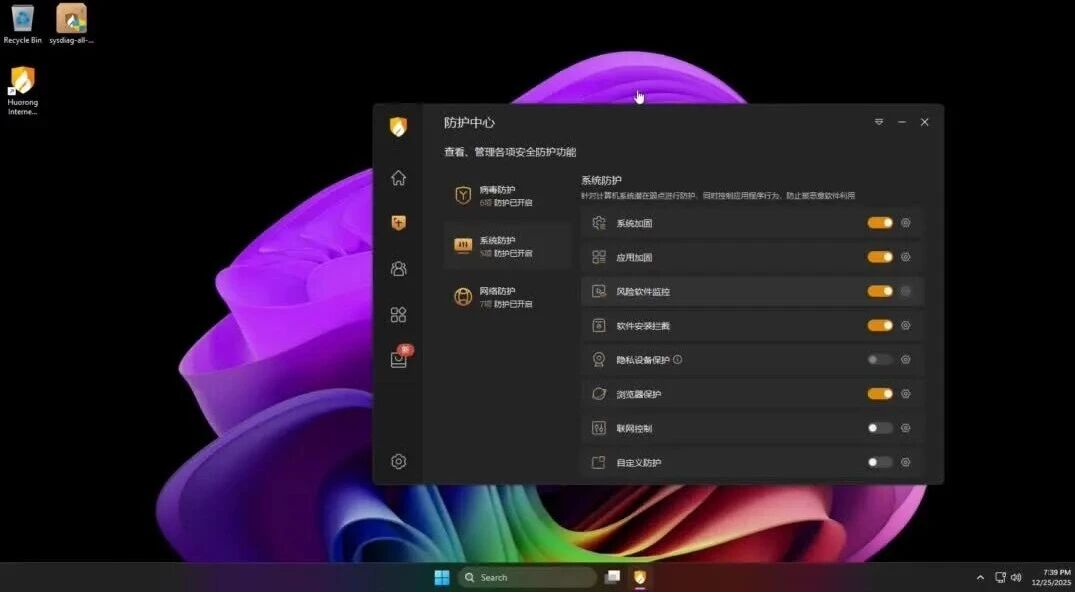Turn off the 应用加固 switch
The width and height of the screenshot is (1075, 592).
click(x=880, y=257)
